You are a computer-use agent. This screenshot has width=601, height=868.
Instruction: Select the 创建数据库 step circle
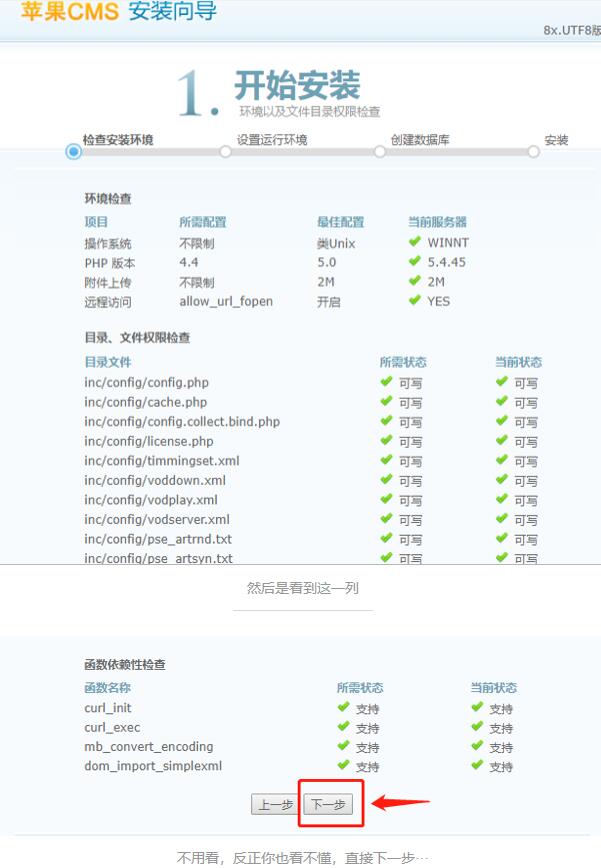click(x=380, y=151)
